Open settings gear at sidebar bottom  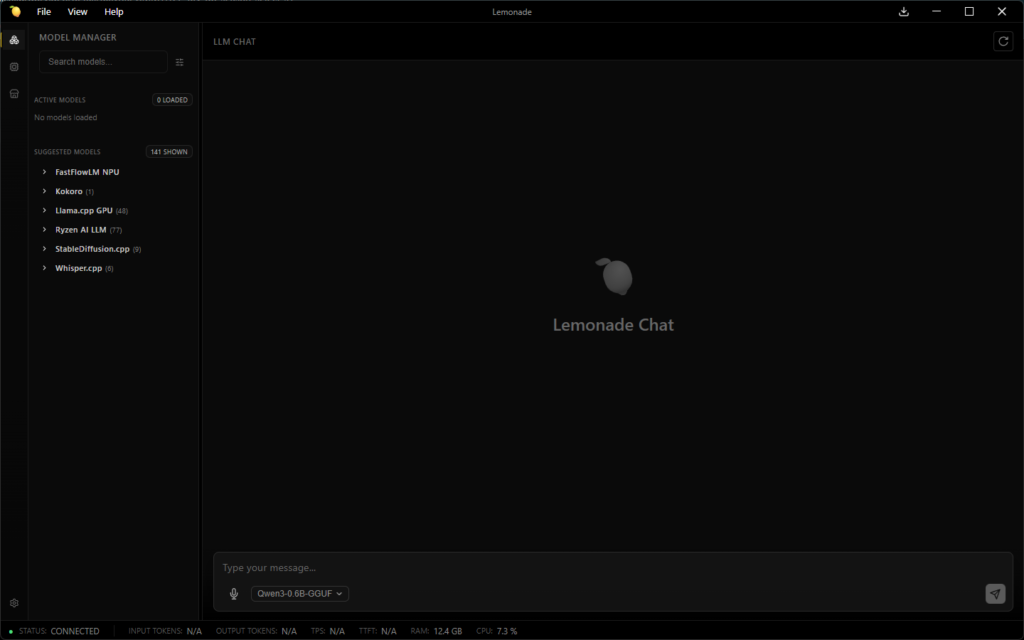click(14, 603)
